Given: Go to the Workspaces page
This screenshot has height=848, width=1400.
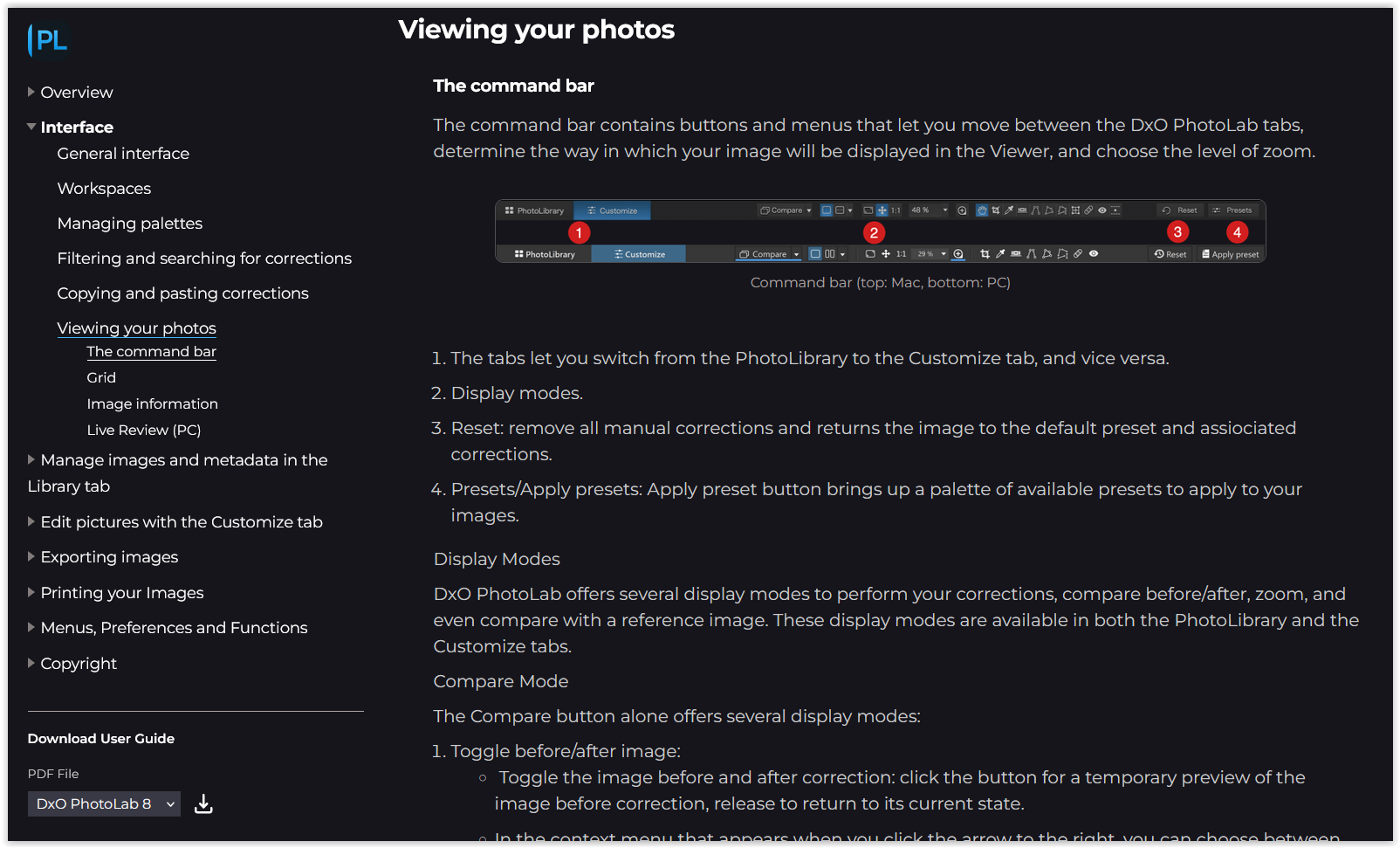Looking at the screenshot, I should pyautogui.click(x=104, y=189).
